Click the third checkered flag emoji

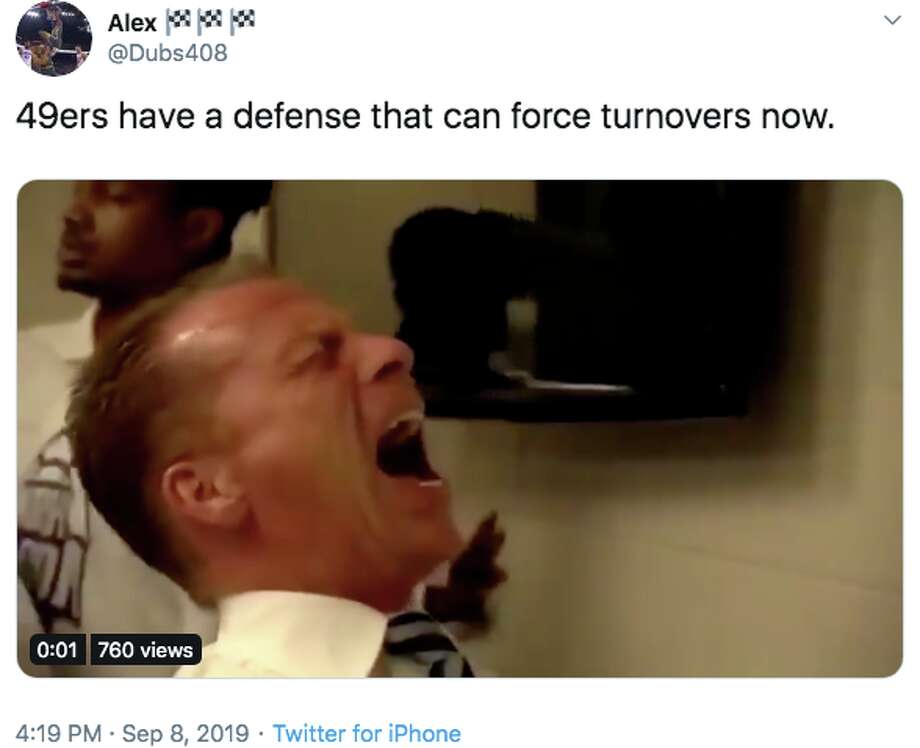coord(242,22)
